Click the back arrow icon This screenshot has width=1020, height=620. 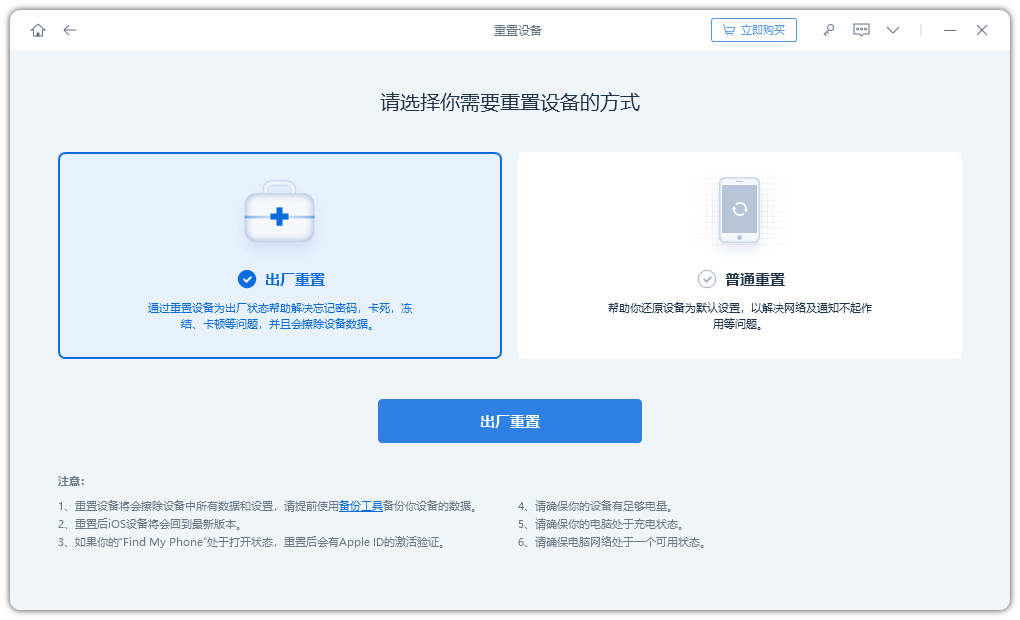click(70, 30)
